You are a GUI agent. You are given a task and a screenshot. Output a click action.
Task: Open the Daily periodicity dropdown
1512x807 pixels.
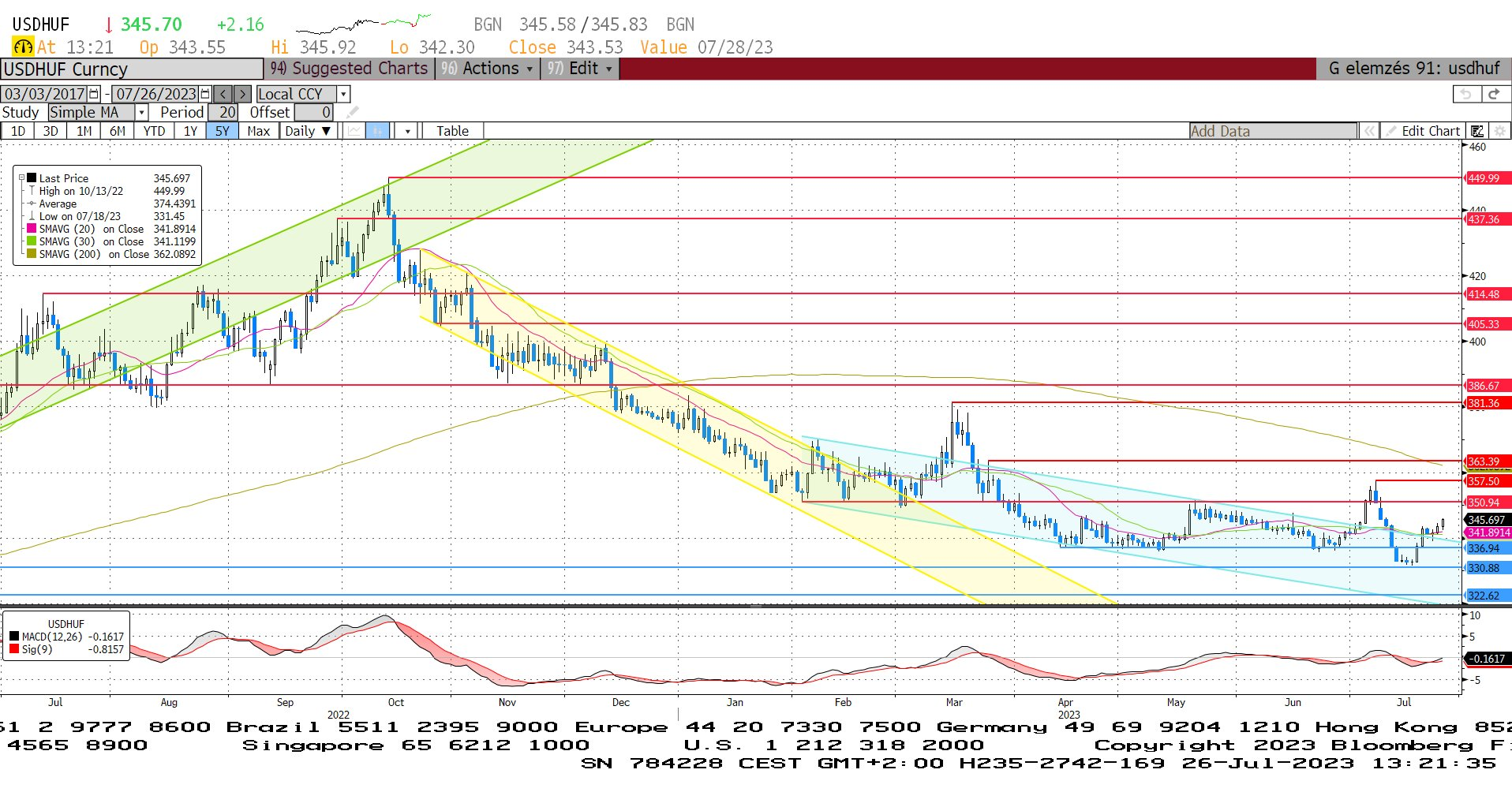tap(309, 131)
